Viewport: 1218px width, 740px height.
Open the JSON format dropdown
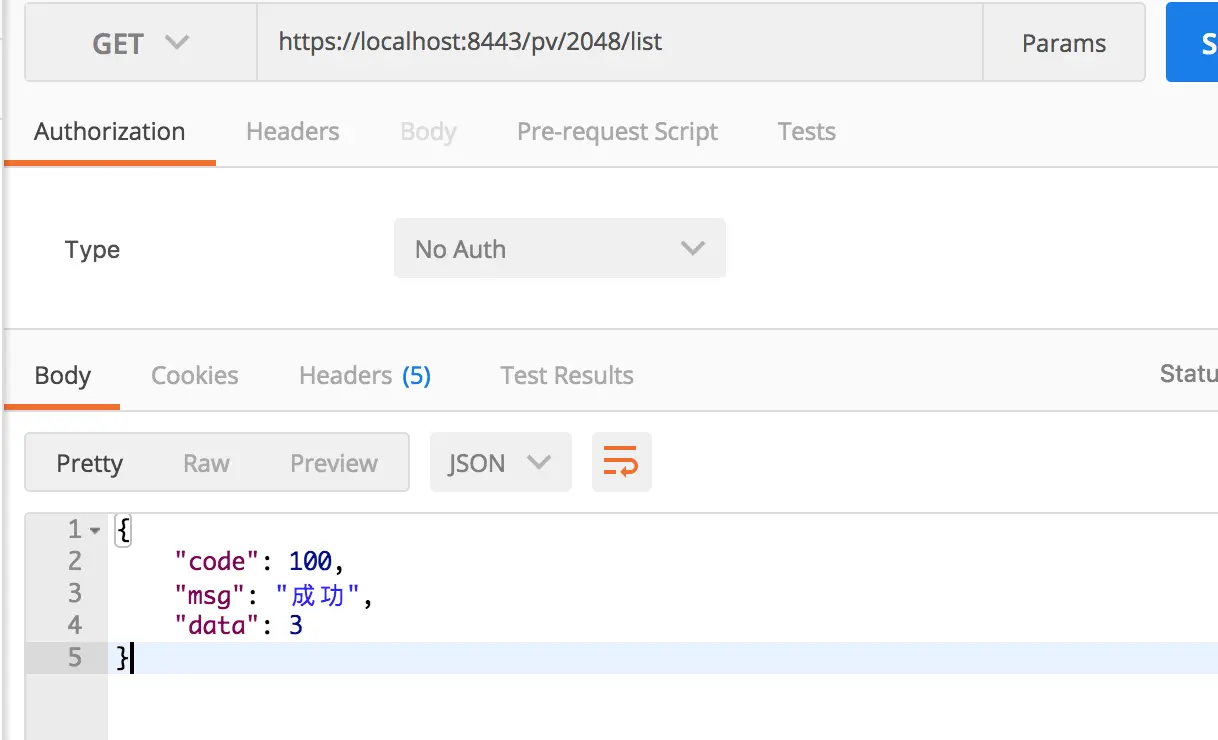click(x=500, y=463)
